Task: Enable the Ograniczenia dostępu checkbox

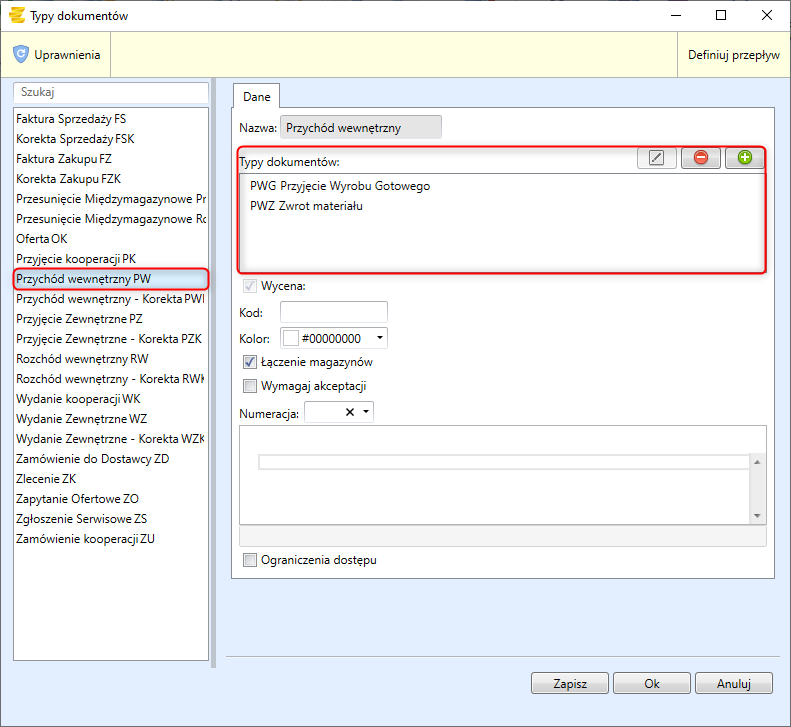Action: click(x=250, y=560)
